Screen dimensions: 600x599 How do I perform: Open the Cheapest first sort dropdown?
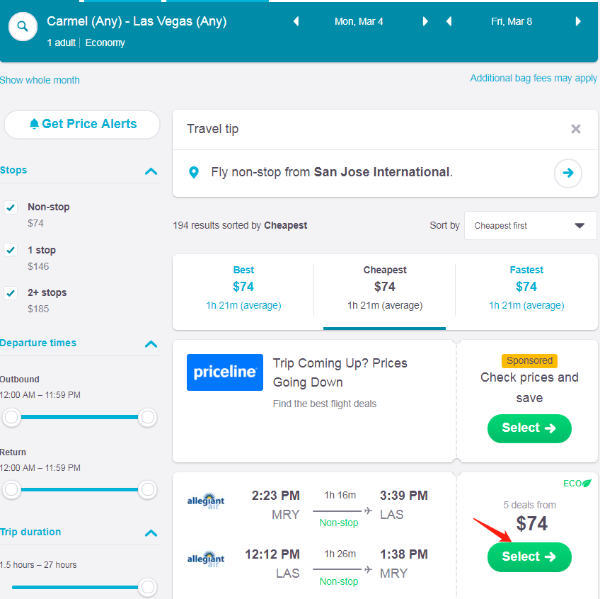(530, 226)
